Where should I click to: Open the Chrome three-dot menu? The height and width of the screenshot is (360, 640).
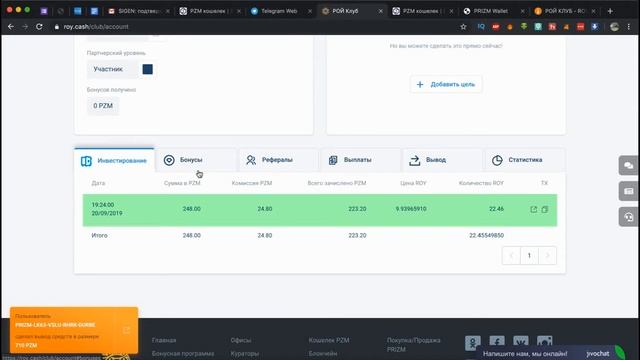tap(629, 27)
